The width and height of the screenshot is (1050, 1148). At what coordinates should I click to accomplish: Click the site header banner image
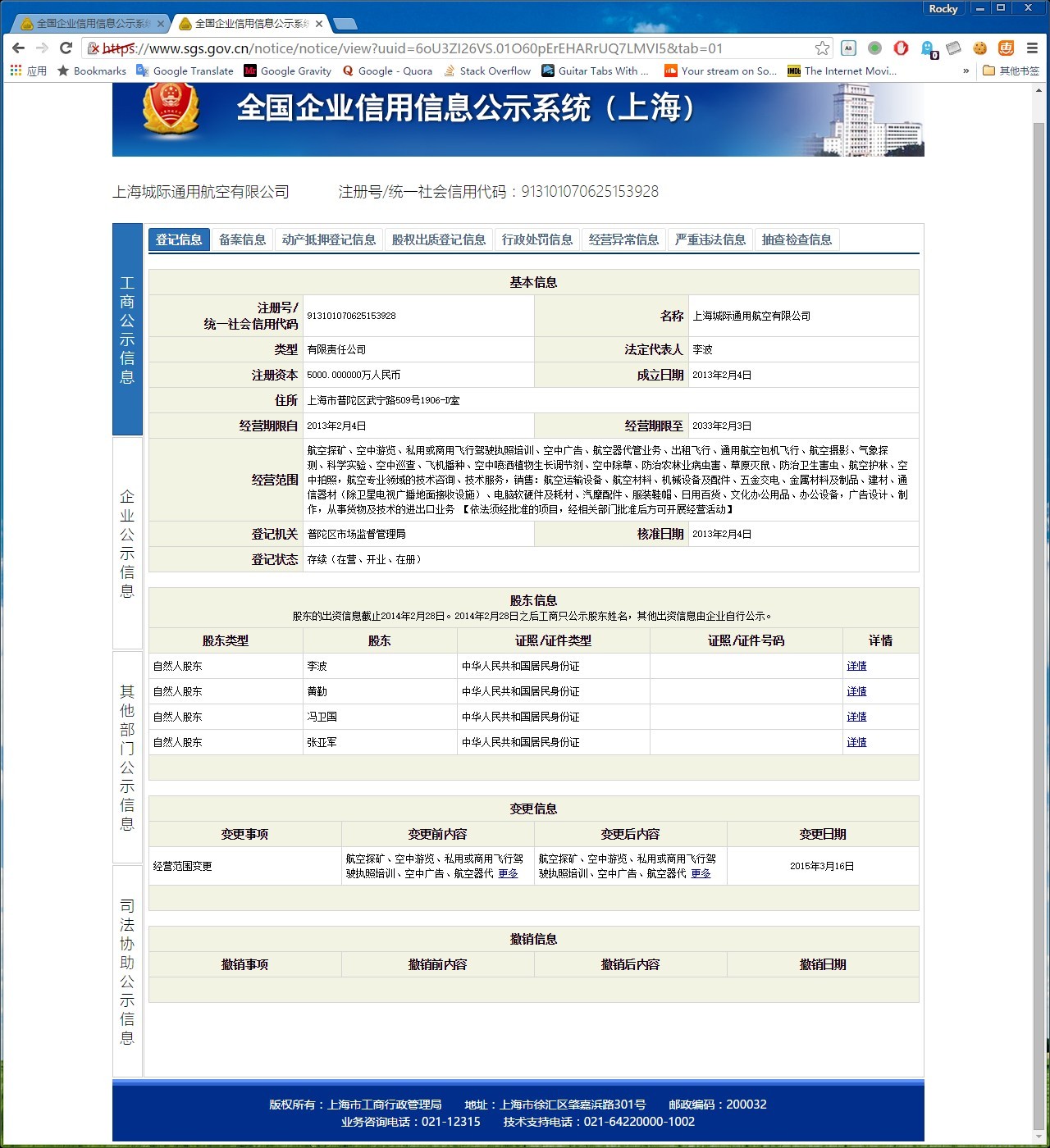pos(518,120)
